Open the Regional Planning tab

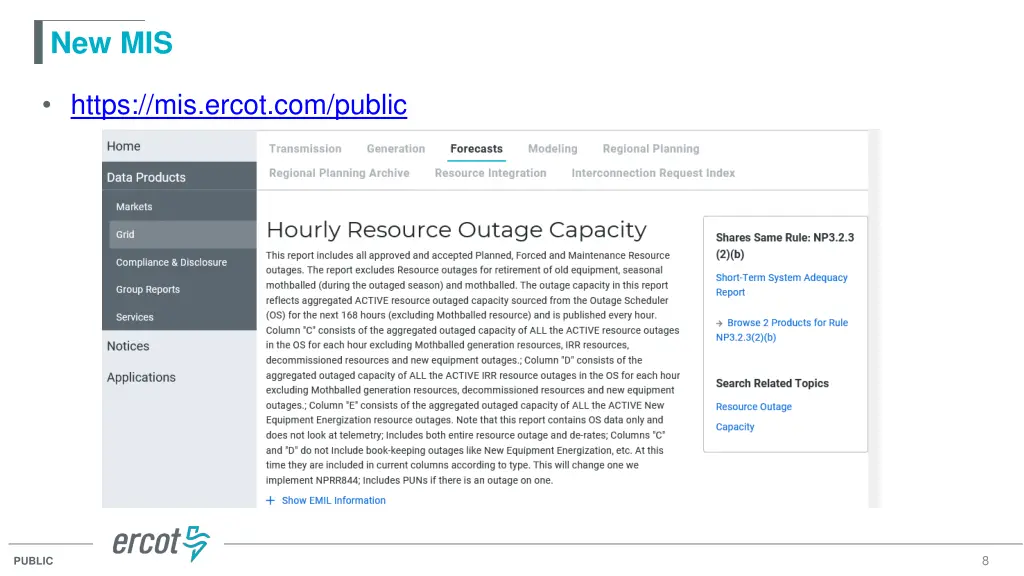click(651, 149)
